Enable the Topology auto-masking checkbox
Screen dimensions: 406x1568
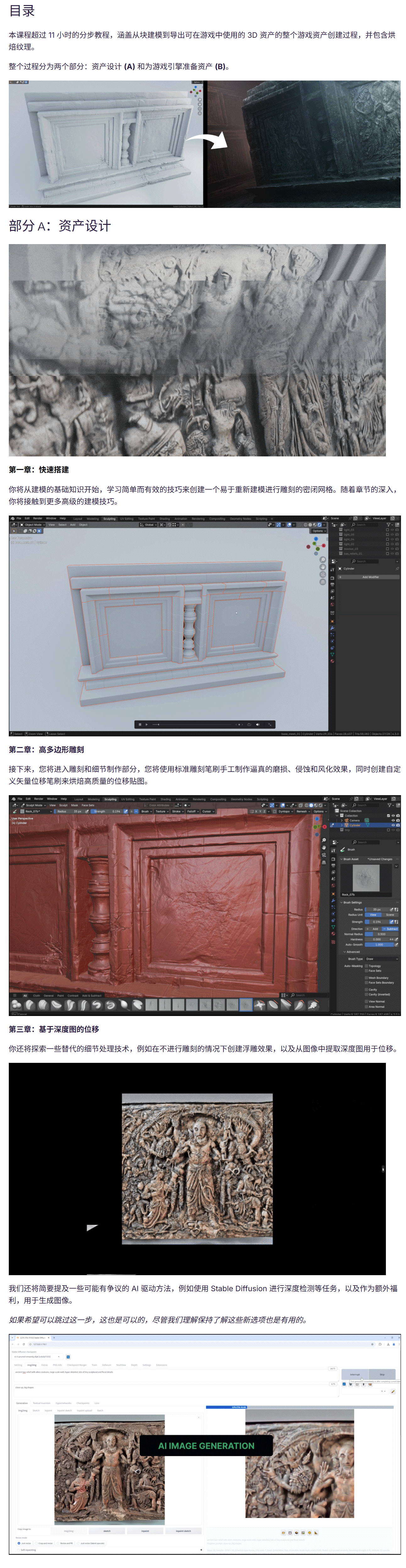click(366, 966)
